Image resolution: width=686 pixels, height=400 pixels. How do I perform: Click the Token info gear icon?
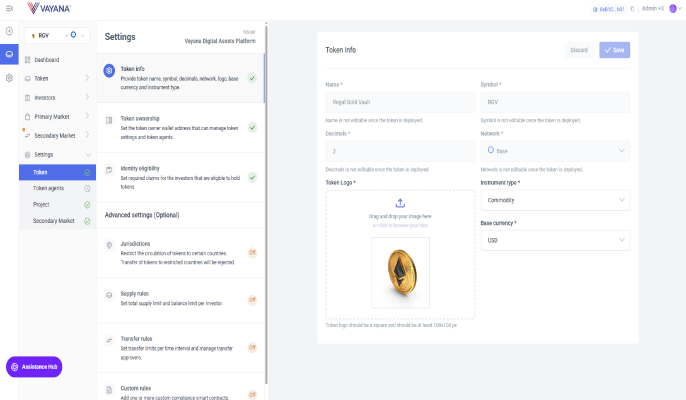tap(110, 71)
